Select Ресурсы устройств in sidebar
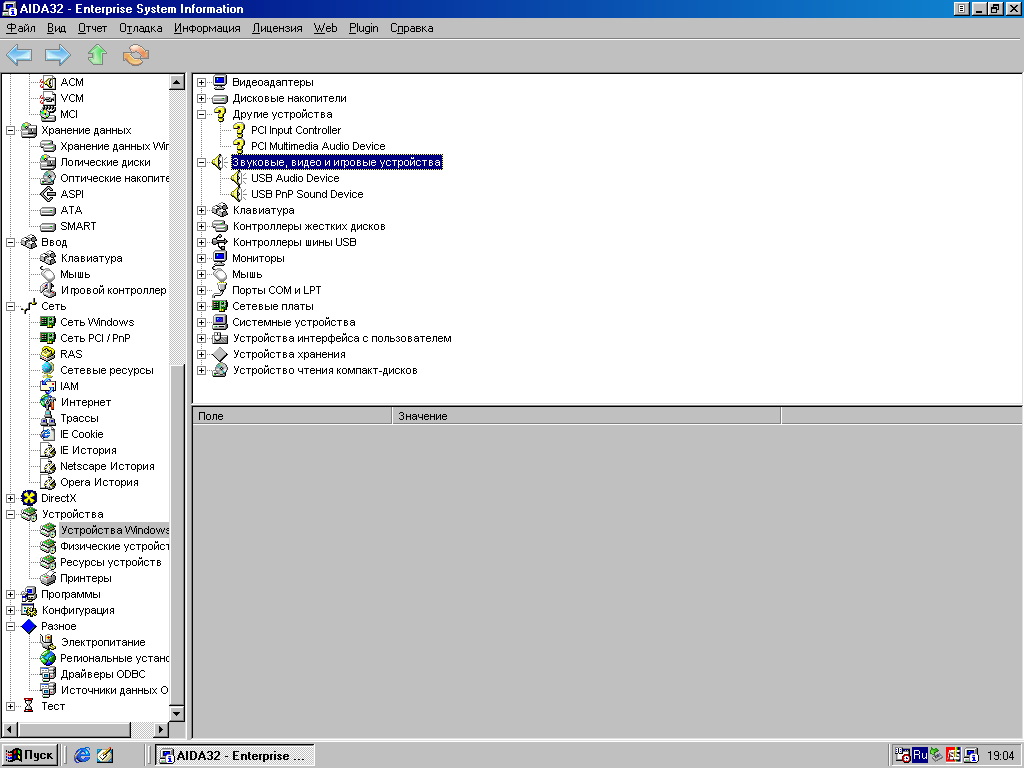 pos(110,562)
